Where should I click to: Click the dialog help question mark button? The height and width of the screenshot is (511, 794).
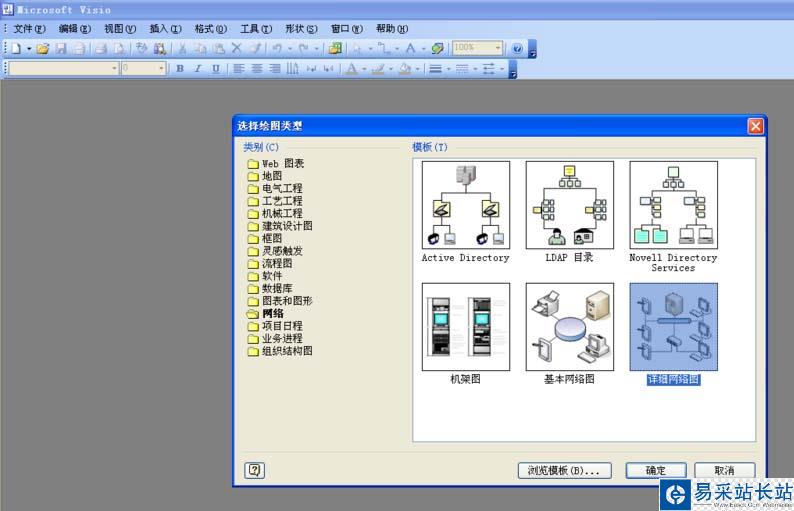point(255,470)
